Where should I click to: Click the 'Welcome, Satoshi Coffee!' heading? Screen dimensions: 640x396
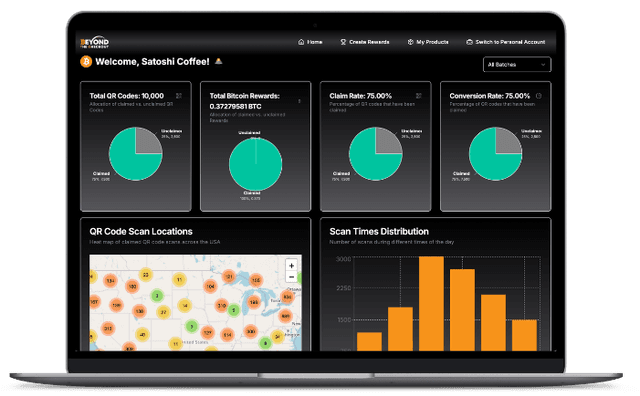[152, 62]
